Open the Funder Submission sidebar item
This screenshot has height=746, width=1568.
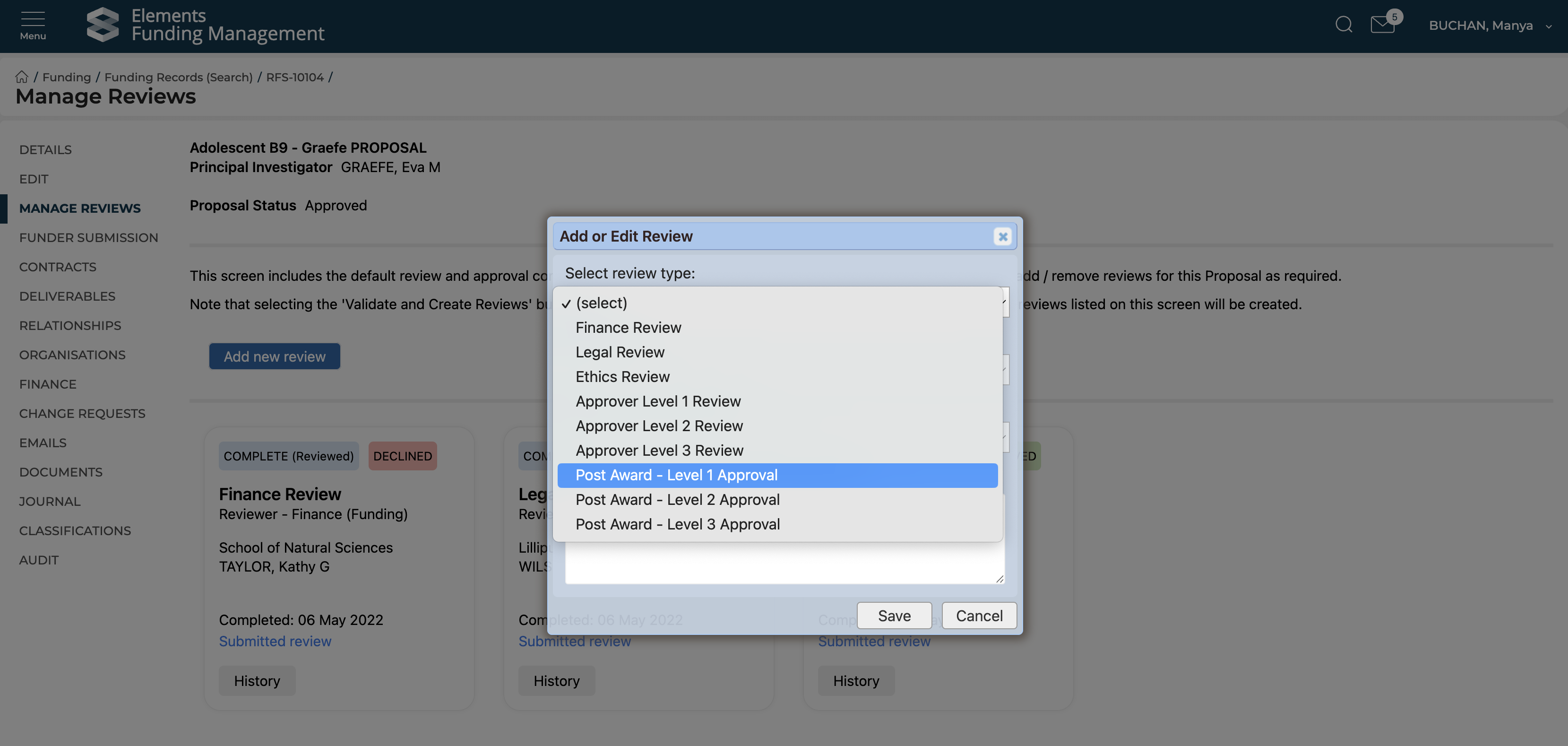click(88, 237)
